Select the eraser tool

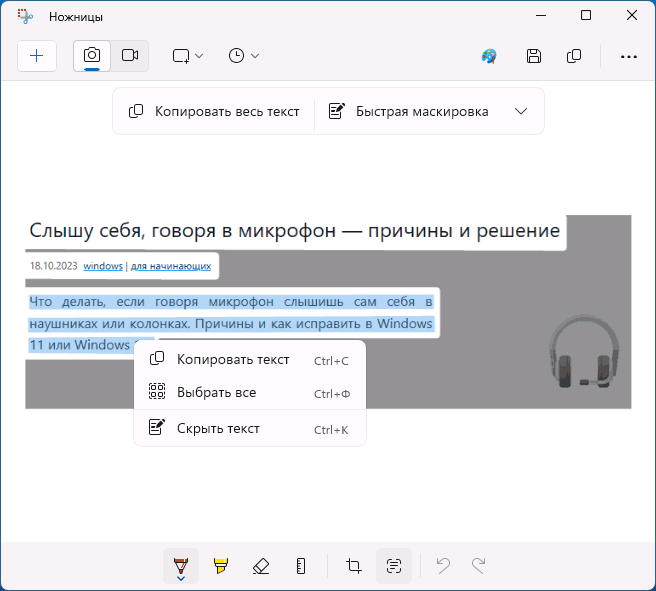pos(261,566)
